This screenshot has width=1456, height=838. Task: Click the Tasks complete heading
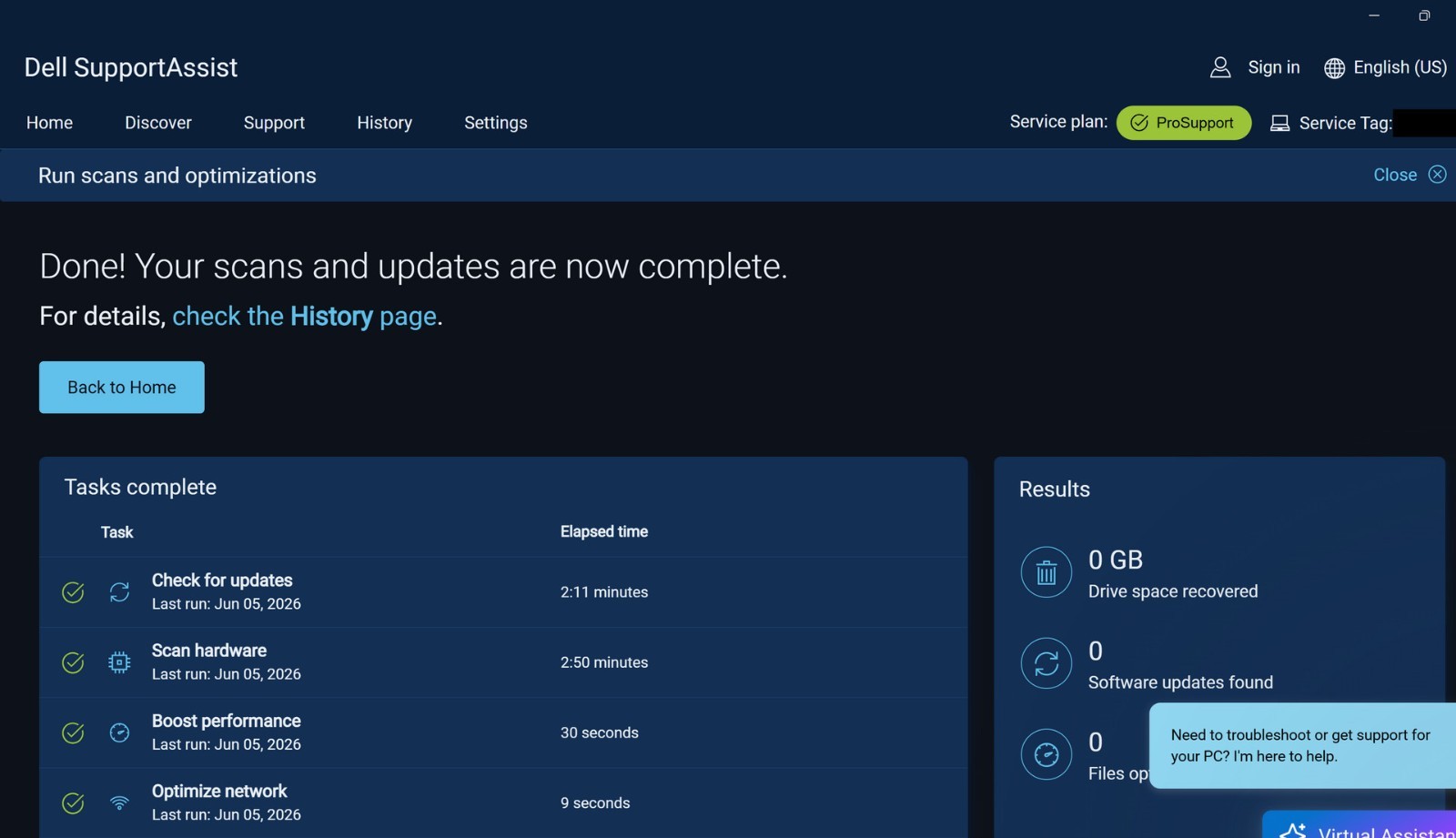pyautogui.click(x=140, y=487)
